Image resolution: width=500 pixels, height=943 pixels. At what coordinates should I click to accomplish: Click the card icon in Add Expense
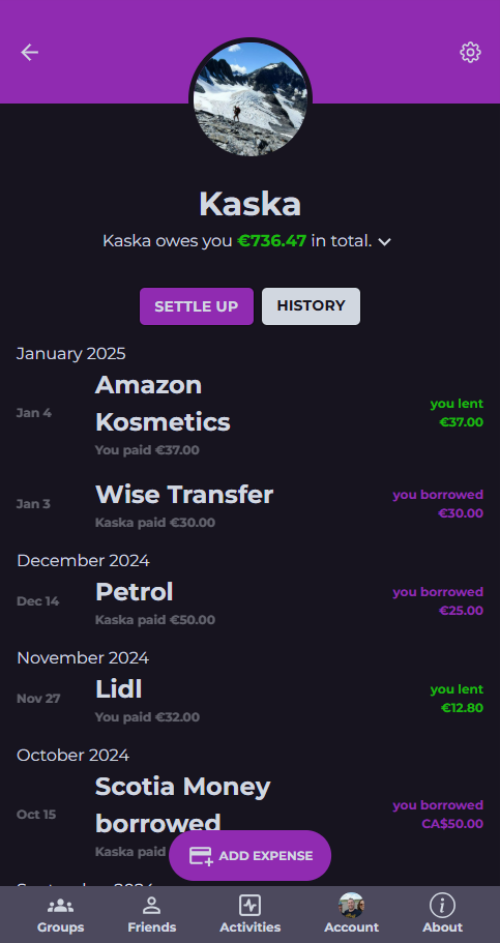(201, 856)
